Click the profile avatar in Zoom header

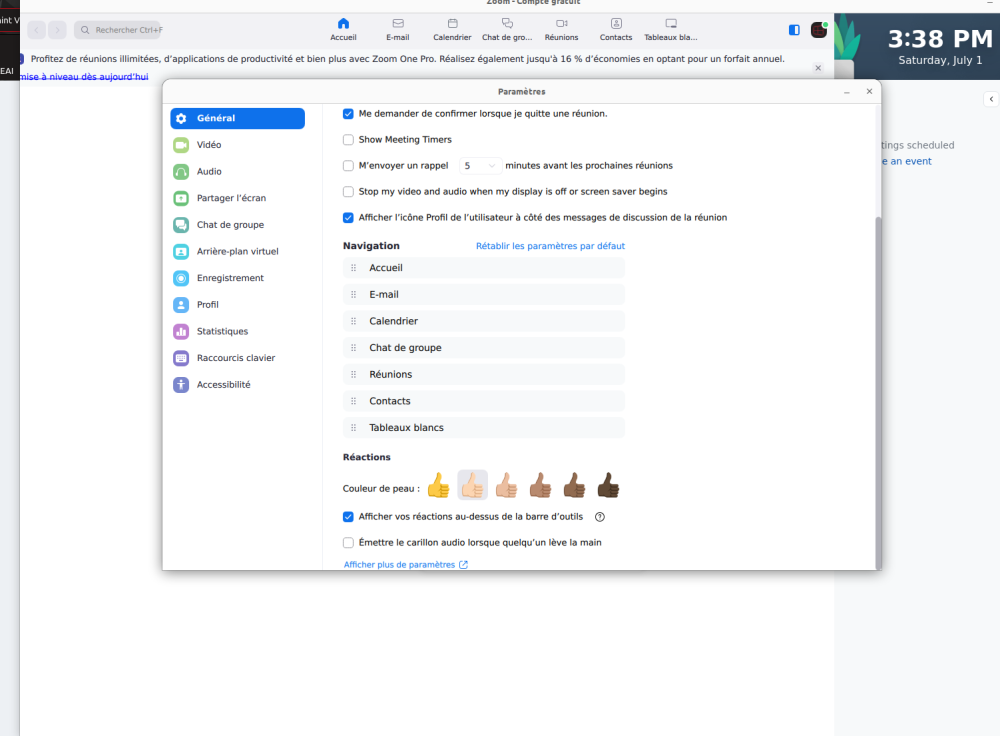pos(819,30)
